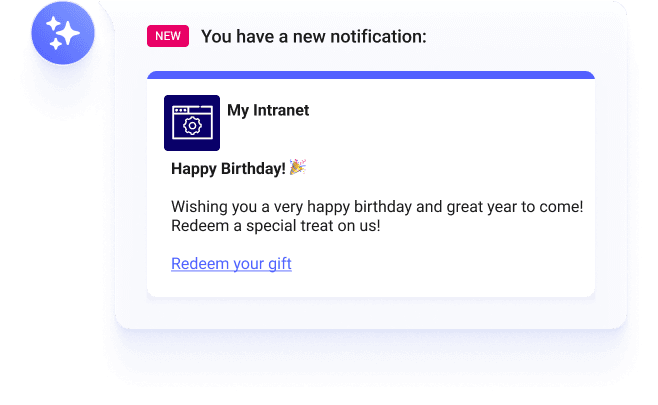Select the pink NEW badge

(x=168, y=36)
